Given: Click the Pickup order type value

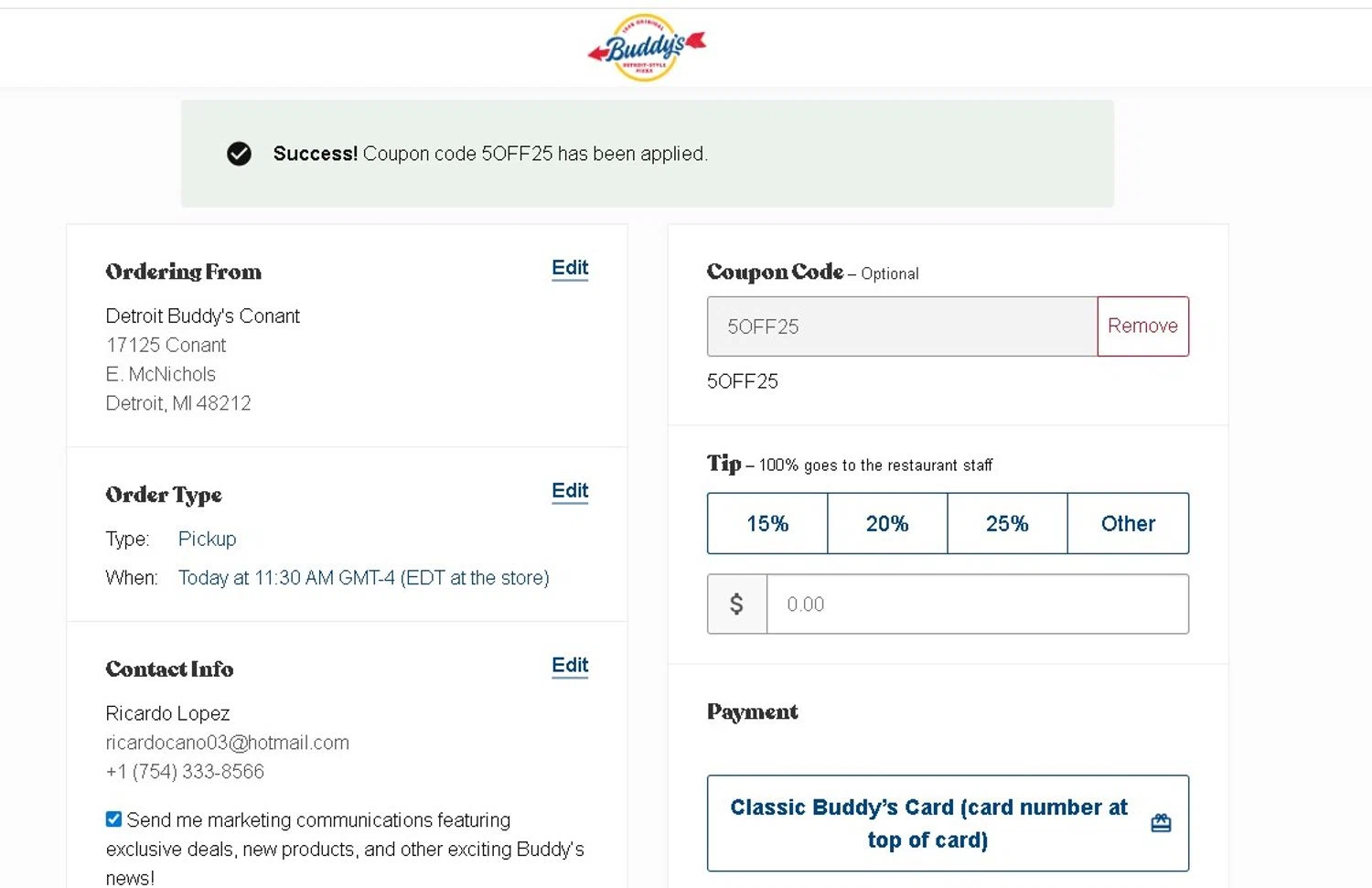Looking at the screenshot, I should click(207, 540).
